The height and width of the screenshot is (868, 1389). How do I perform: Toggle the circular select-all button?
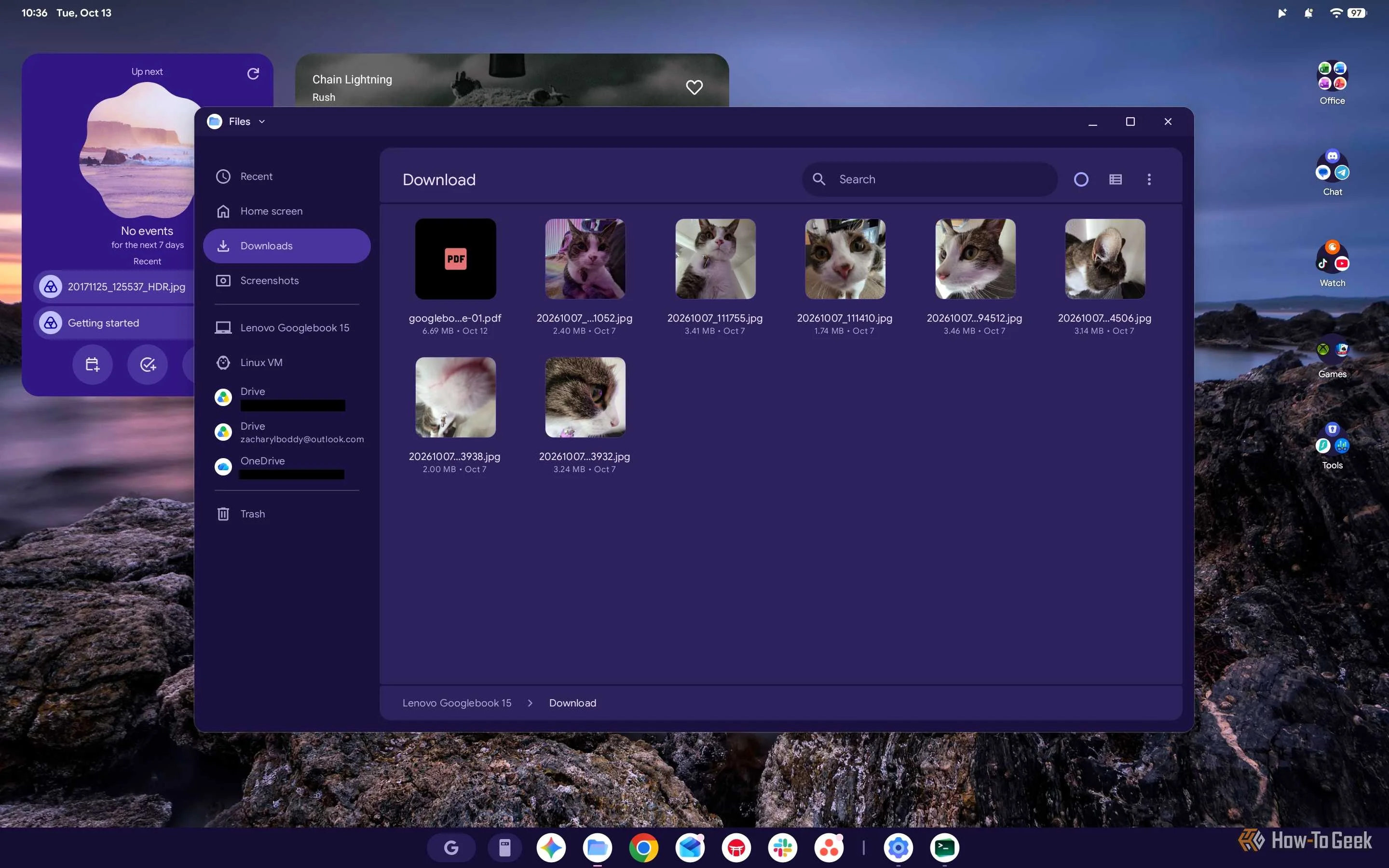[x=1081, y=180]
